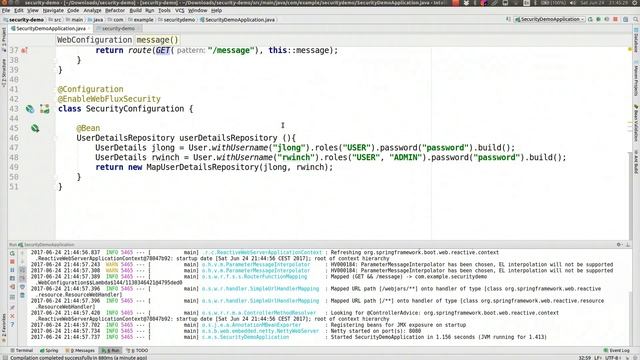640x360 pixels.
Task: Click the make project build icon
Action: tap(508, 19)
